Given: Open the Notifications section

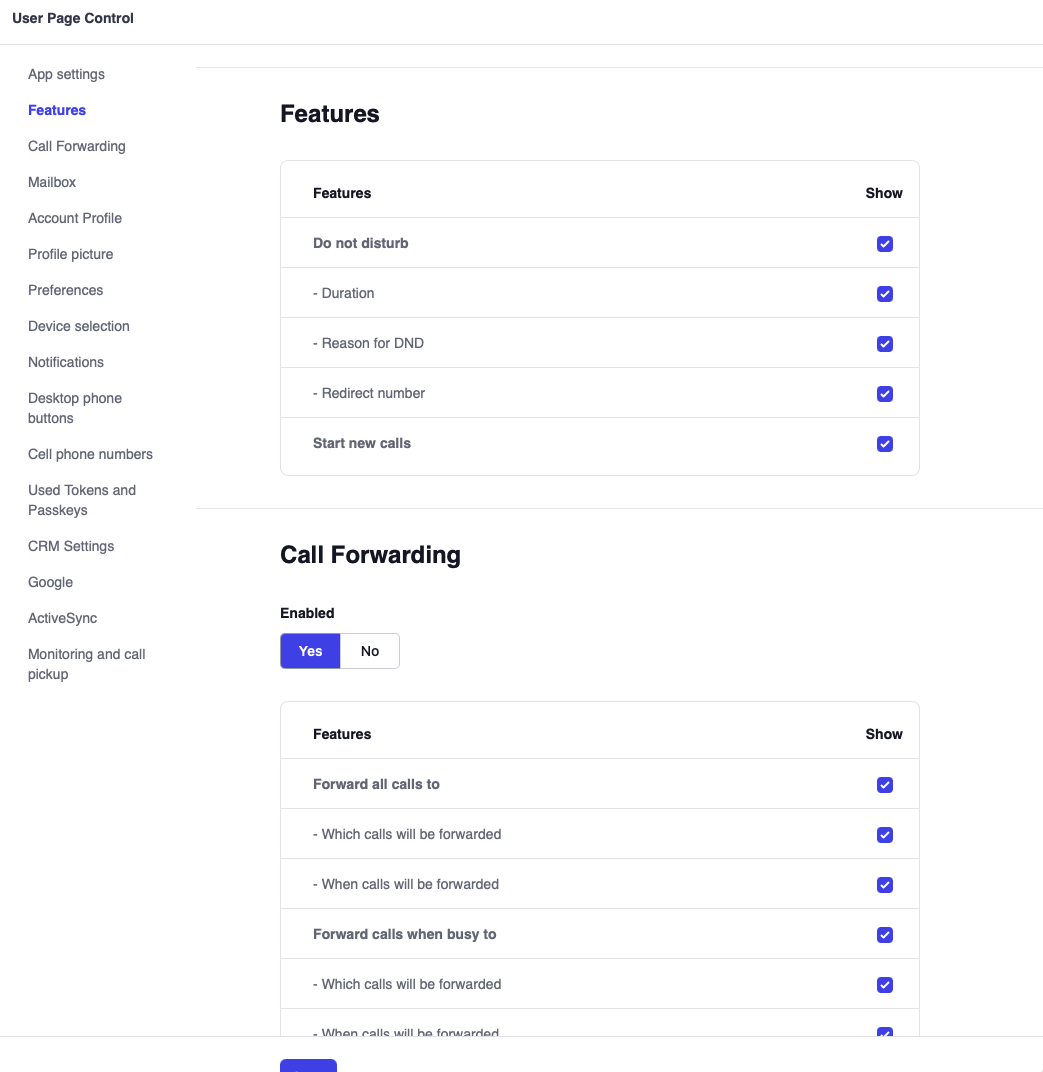Looking at the screenshot, I should [65, 362].
